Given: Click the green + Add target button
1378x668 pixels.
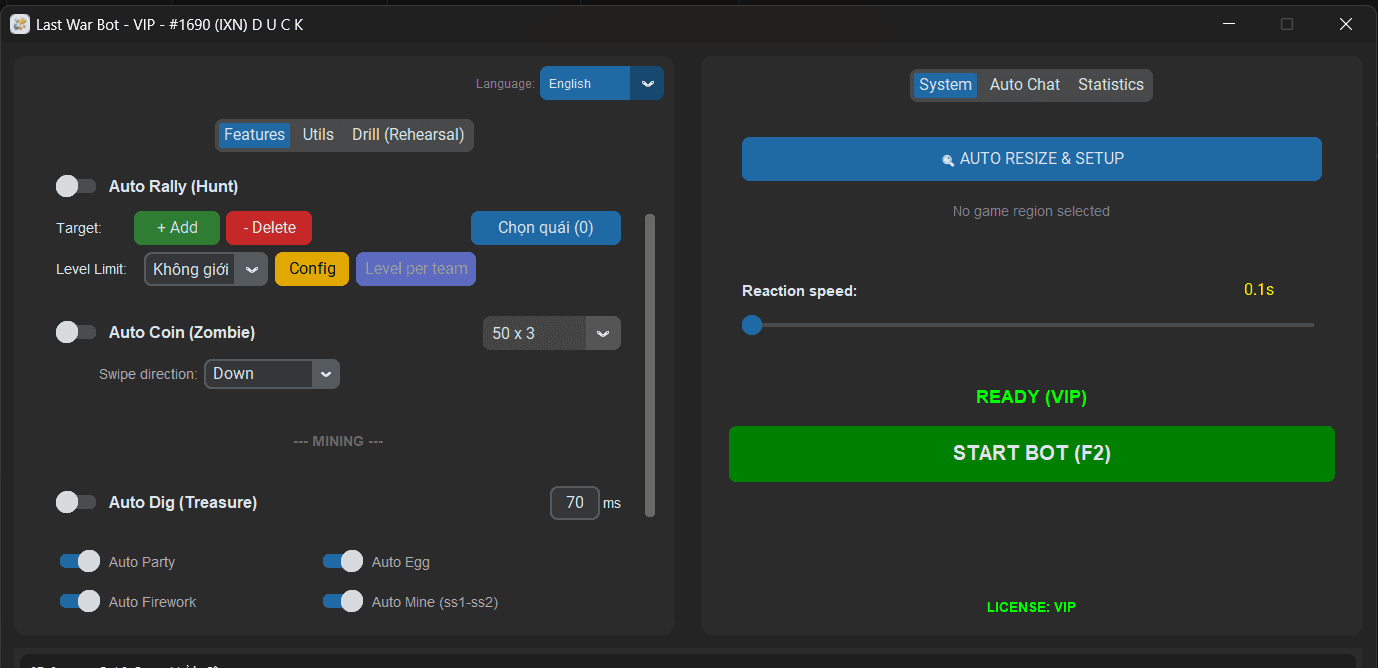Looking at the screenshot, I should click(177, 228).
